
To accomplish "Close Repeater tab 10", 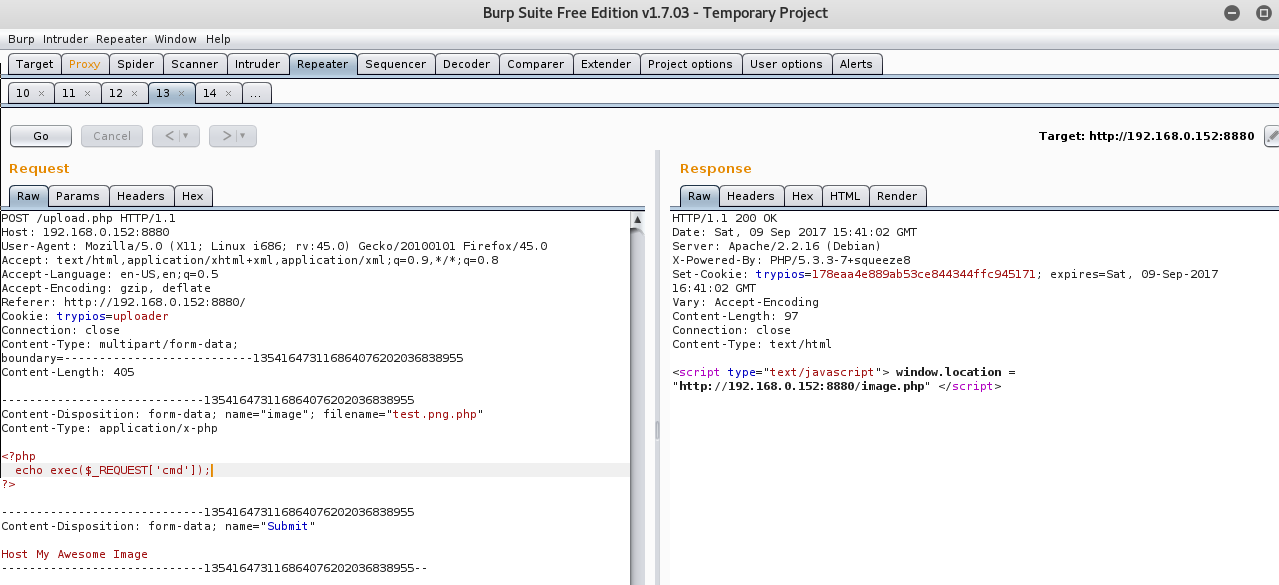I will click(41, 93).
